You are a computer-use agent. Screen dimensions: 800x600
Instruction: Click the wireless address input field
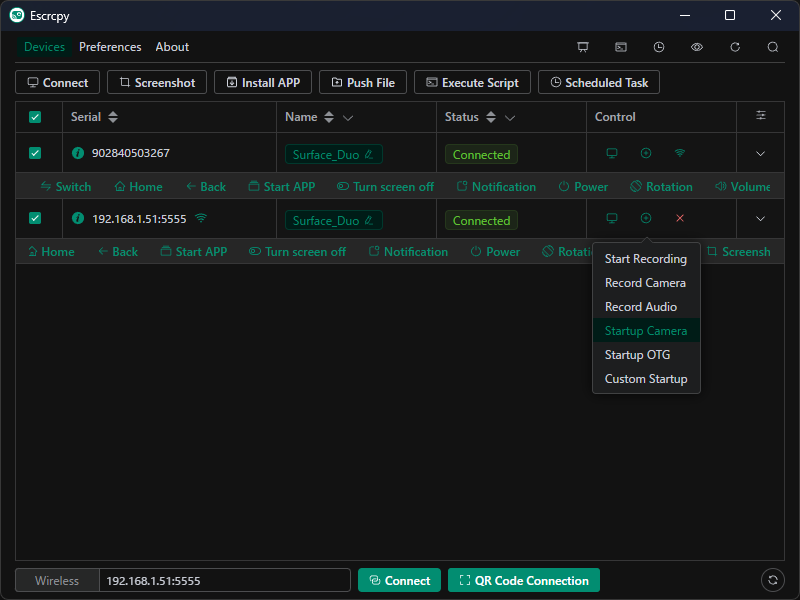[x=224, y=581]
